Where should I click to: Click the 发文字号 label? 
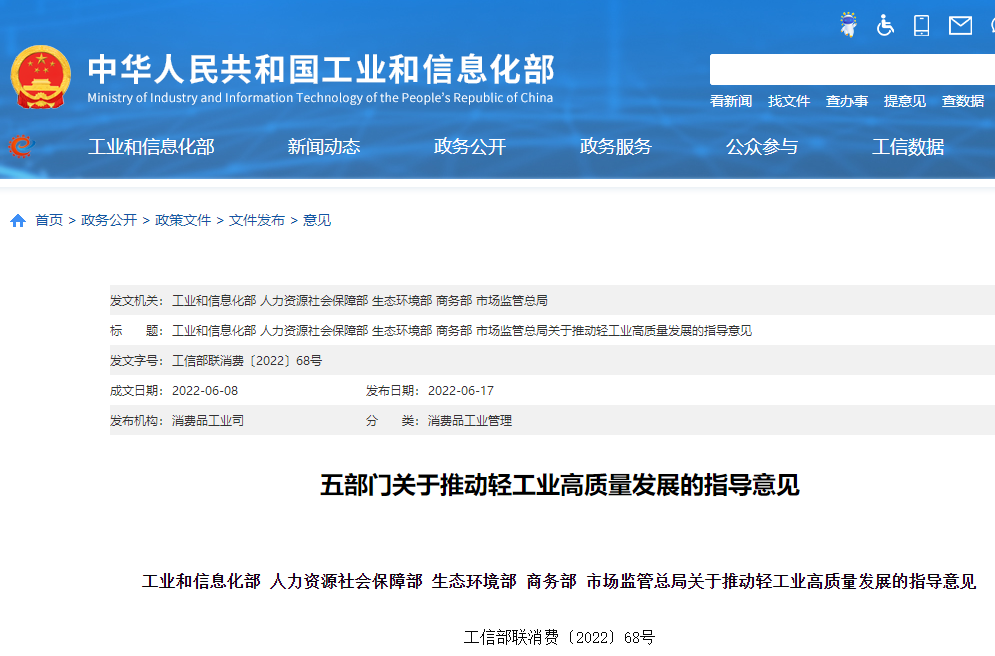point(135,361)
